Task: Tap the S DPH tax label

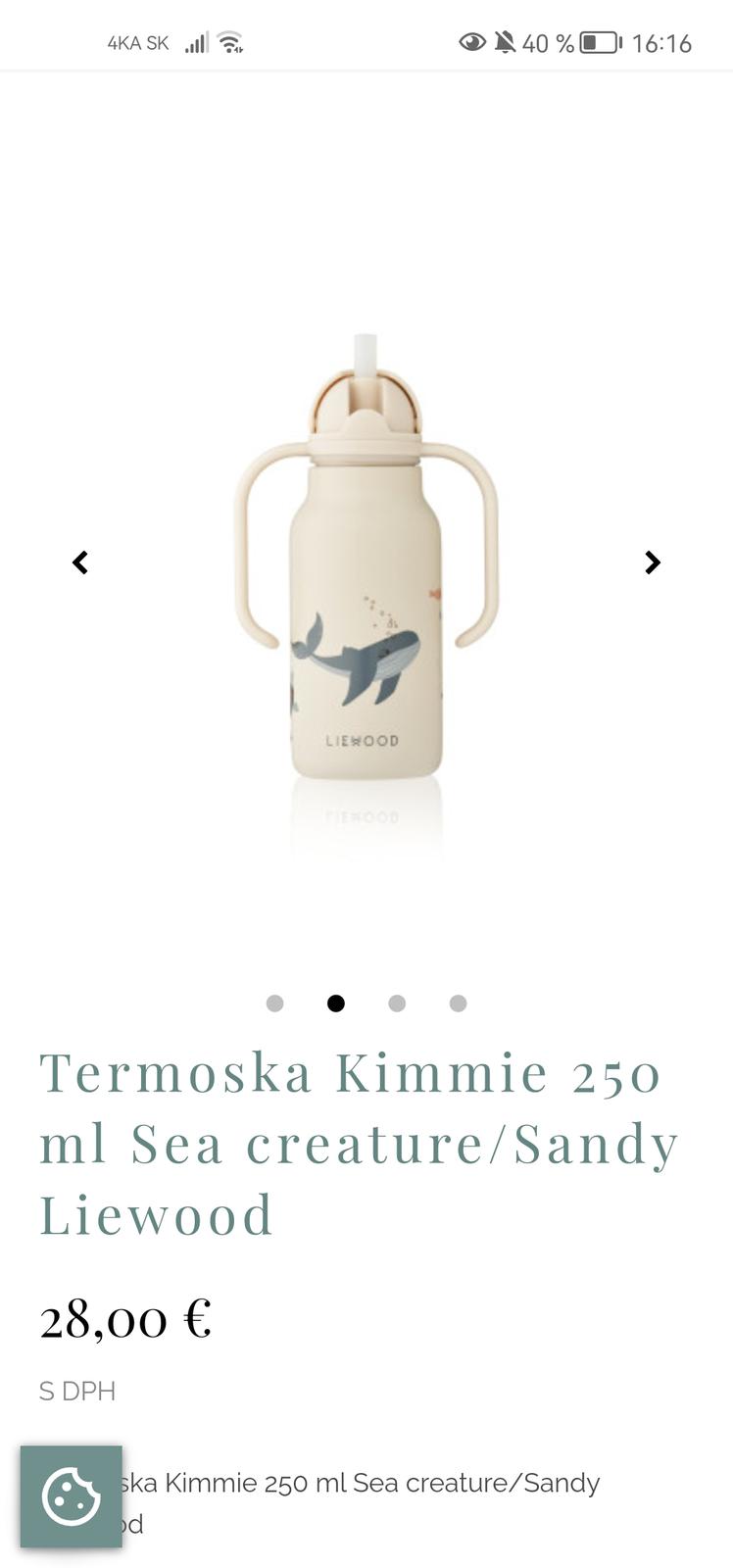Action: pos(77,1392)
